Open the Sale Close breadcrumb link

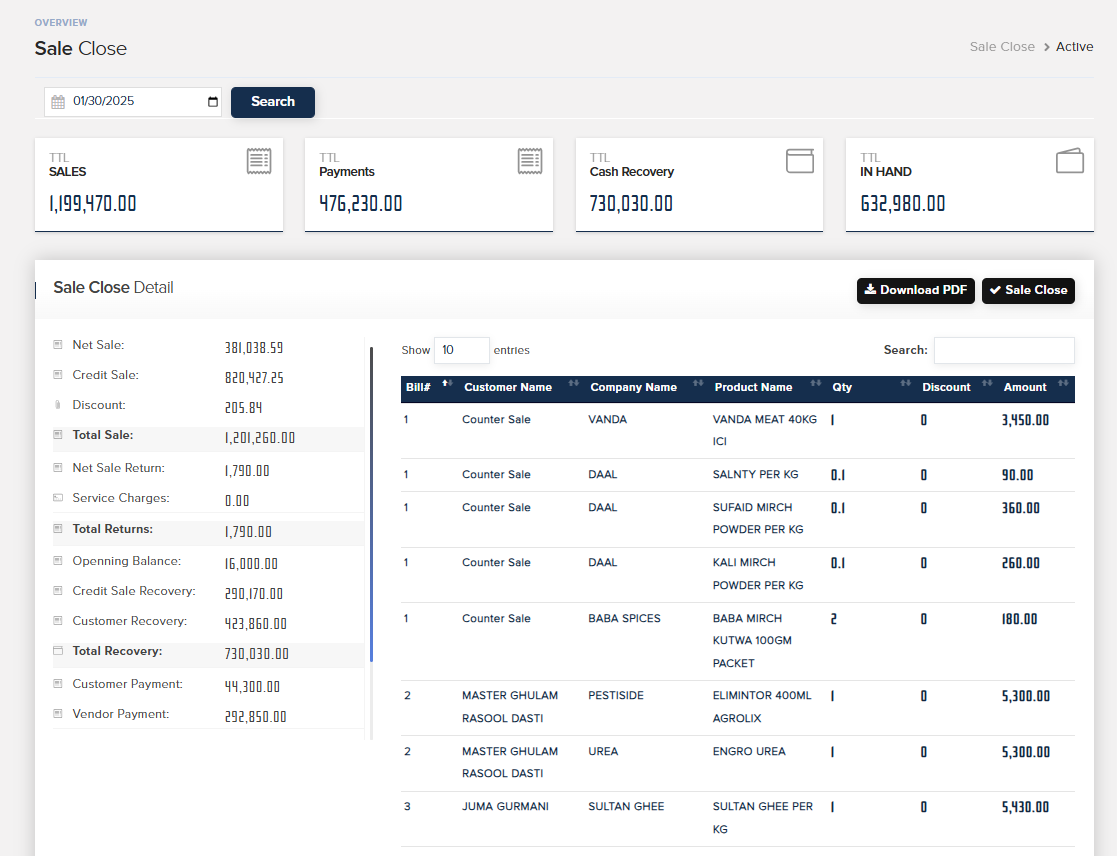coord(1002,46)
